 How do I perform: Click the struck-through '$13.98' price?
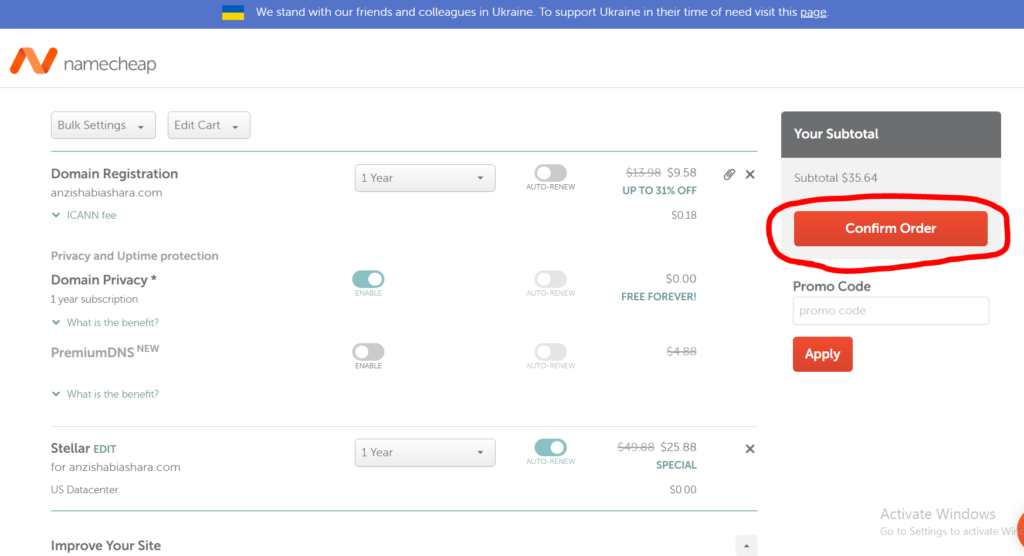[x=643, y=172]
